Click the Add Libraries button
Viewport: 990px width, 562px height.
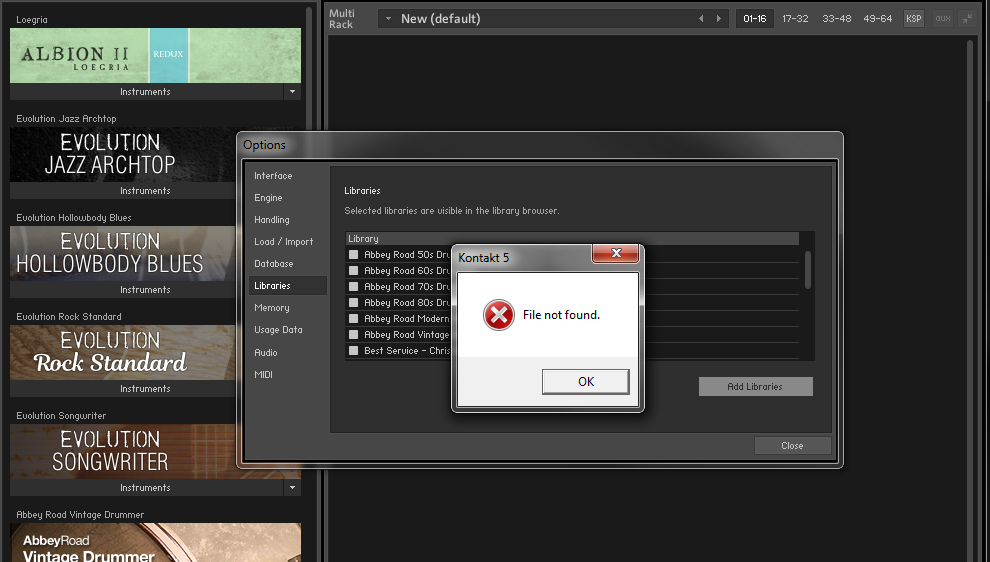click(755, 386)
